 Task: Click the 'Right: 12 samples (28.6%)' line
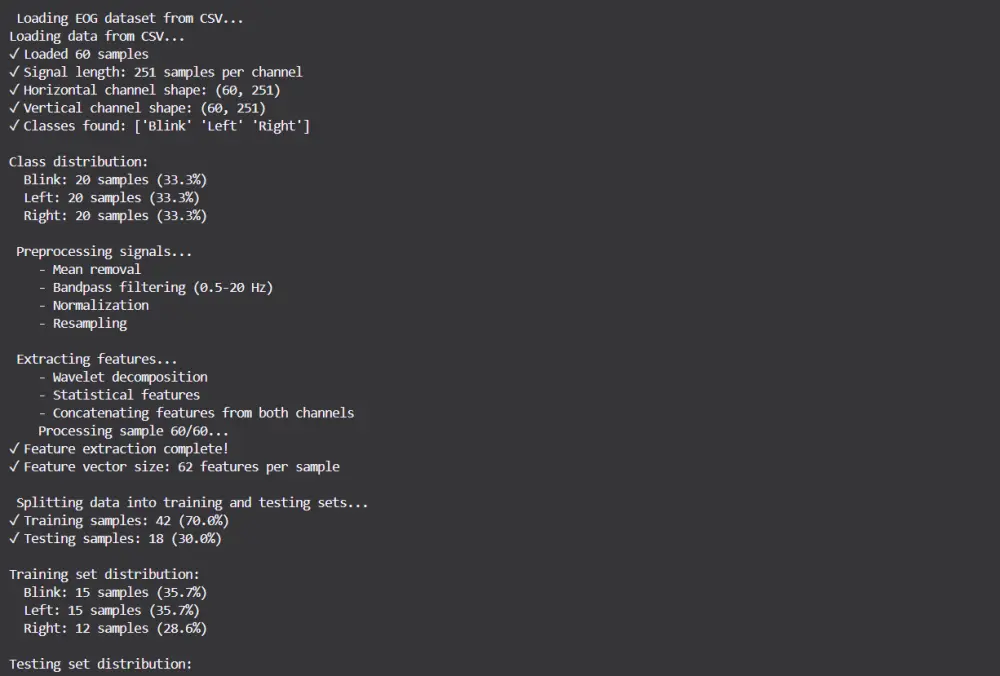click(x=115, y=629)
